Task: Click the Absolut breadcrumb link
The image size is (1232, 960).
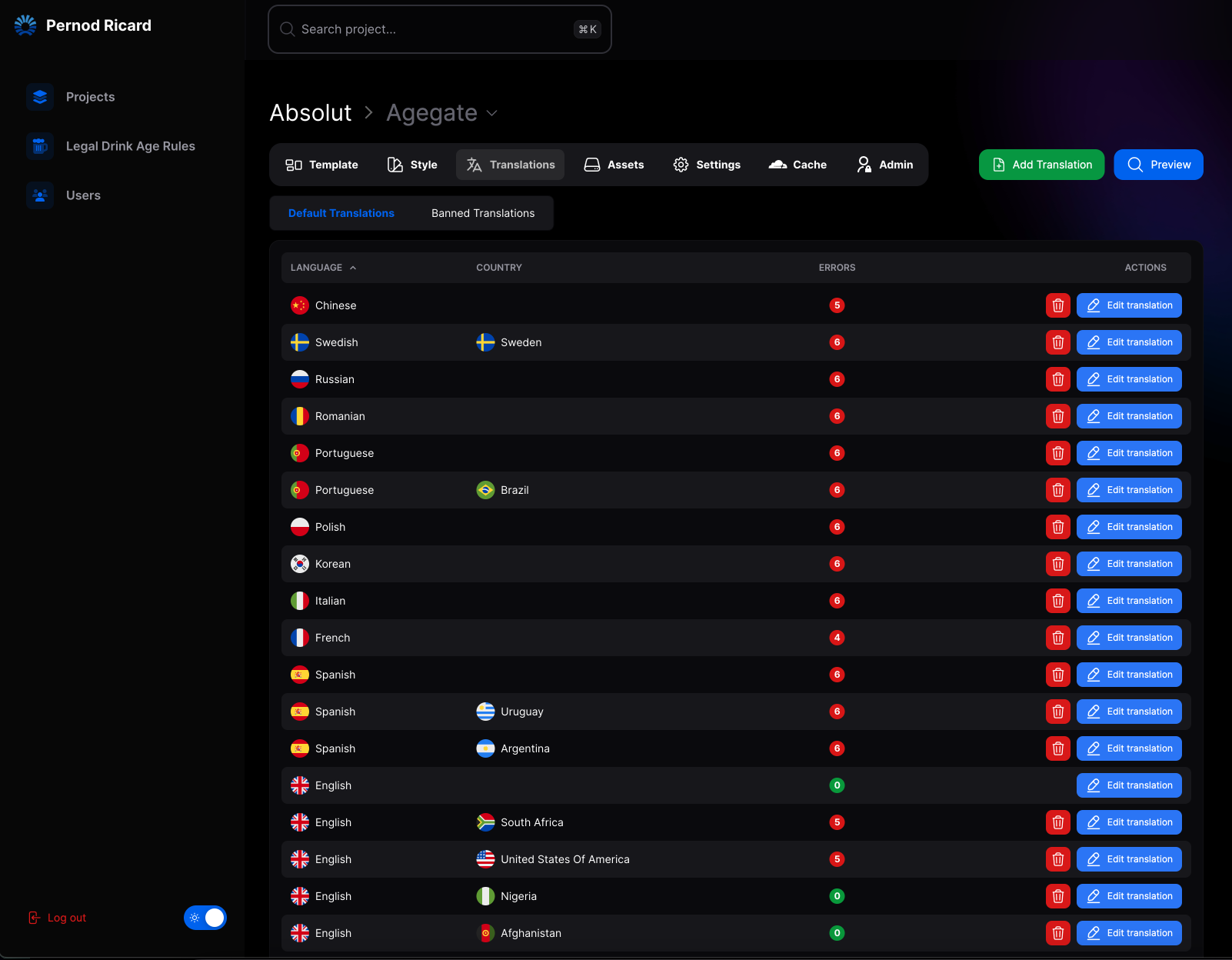Action: (311, 113)
